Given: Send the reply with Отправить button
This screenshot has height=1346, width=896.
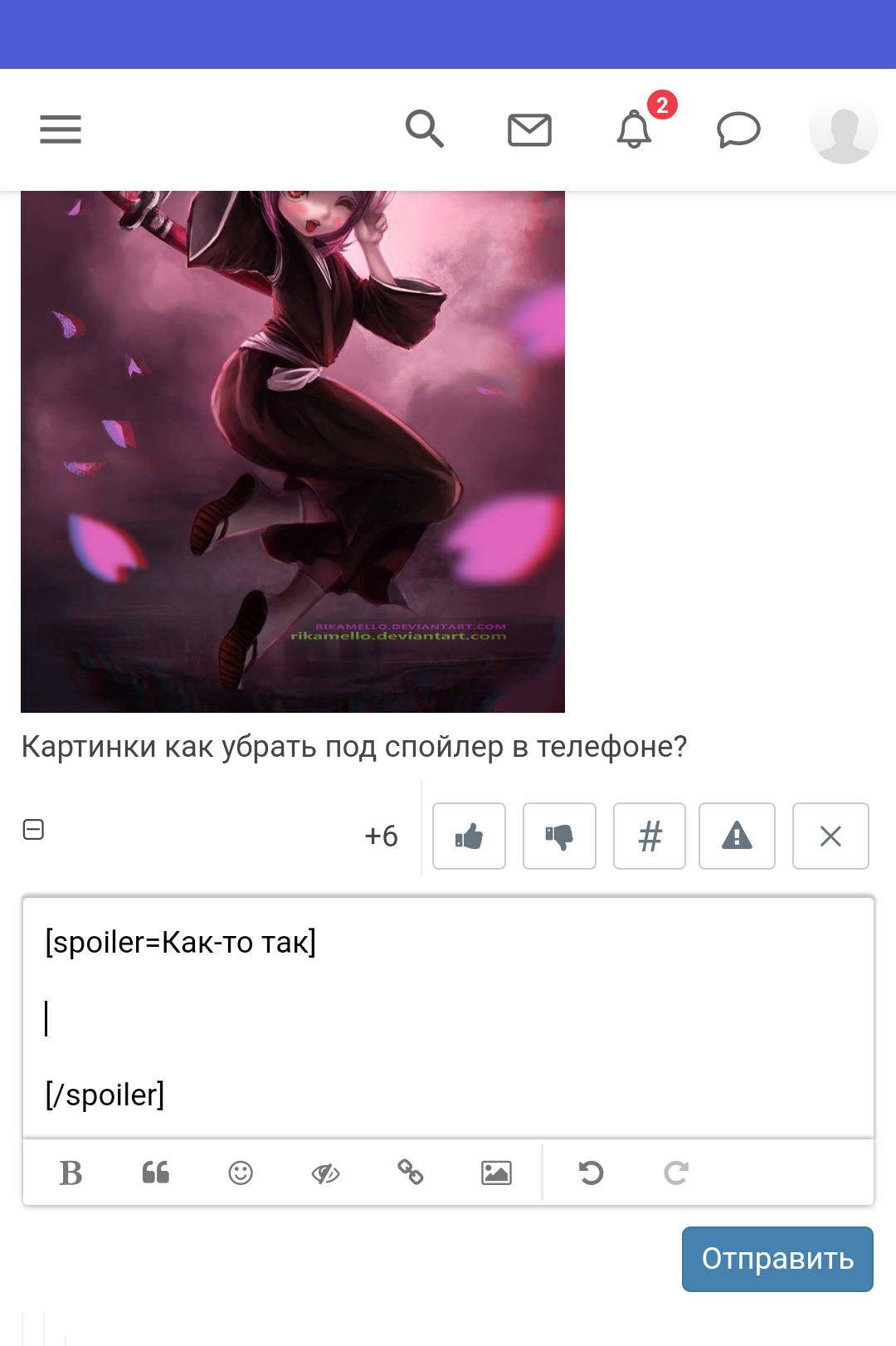Looking at the screenshot, I should [777, 1259].
